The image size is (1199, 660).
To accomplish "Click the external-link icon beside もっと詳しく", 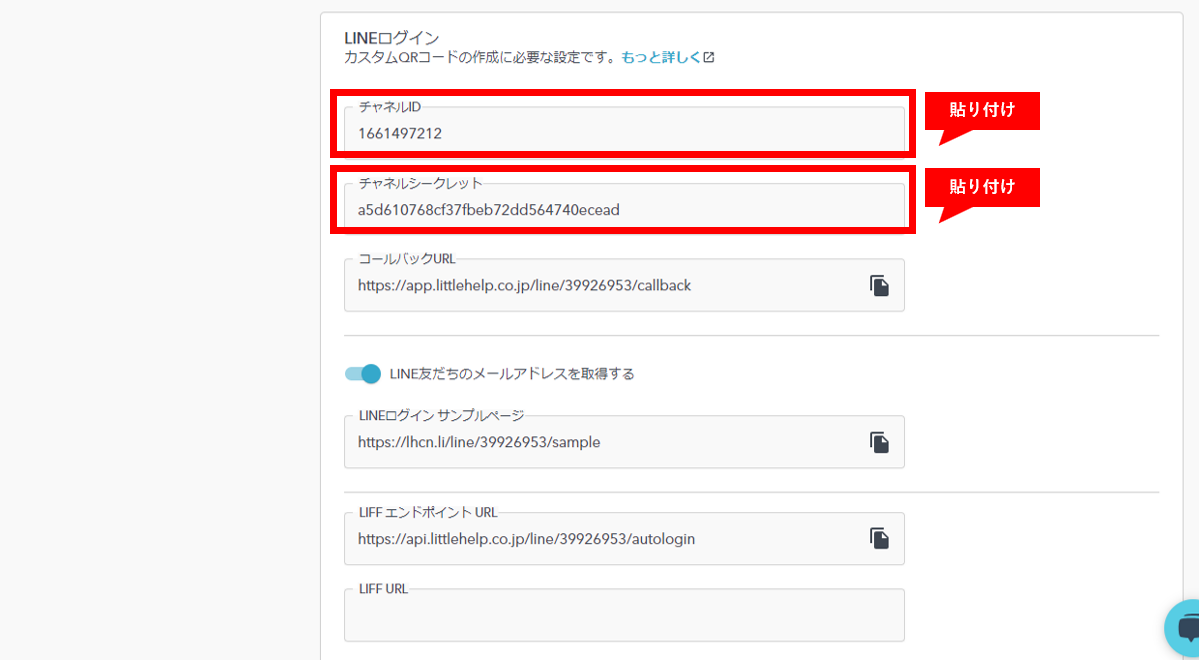I will [709, 58].
